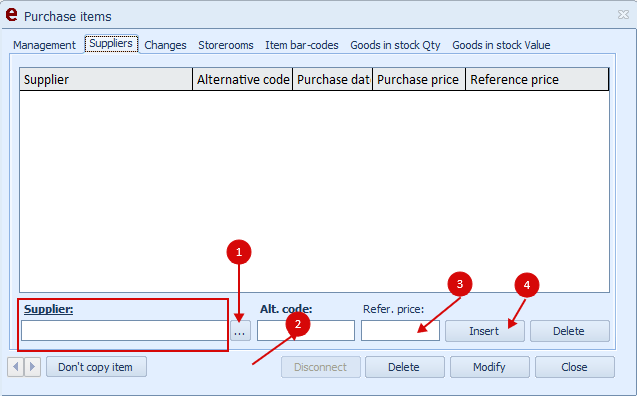Viewport: 637px width, 396px height.
Task: Close the Purchase items dialog
Action: click(x=574, y=367)
